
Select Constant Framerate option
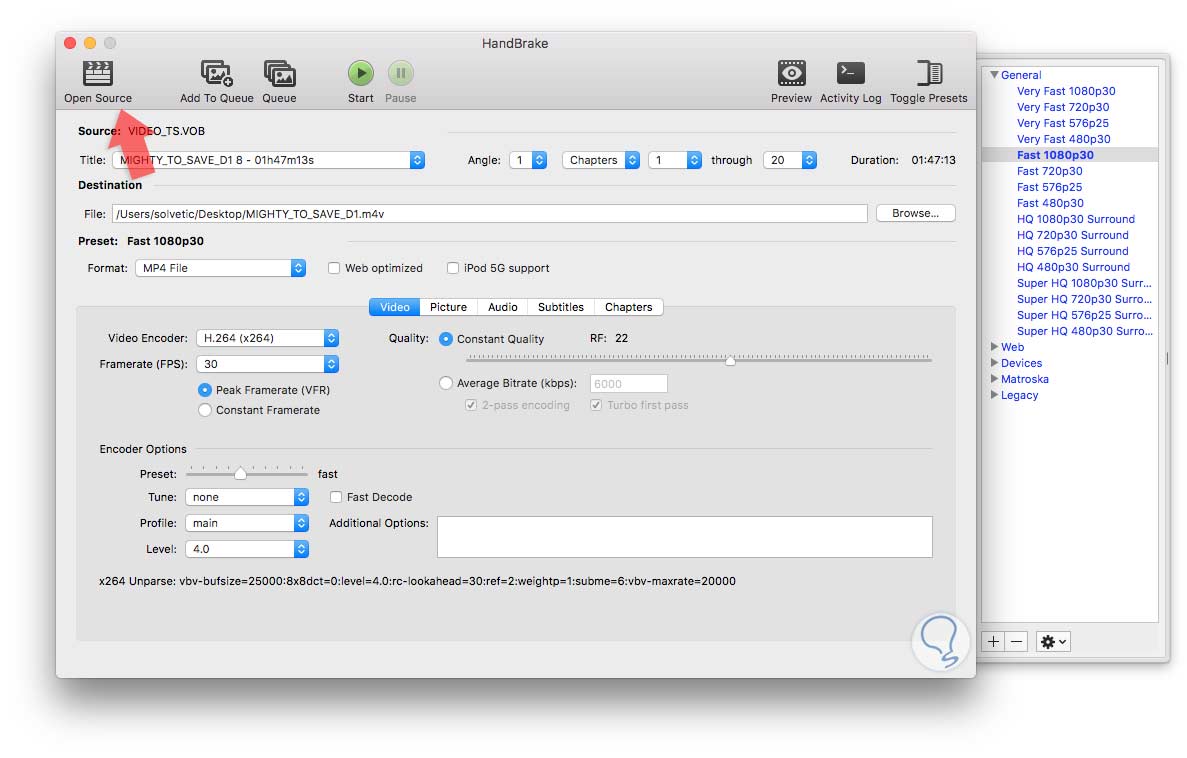click(204, 410)
